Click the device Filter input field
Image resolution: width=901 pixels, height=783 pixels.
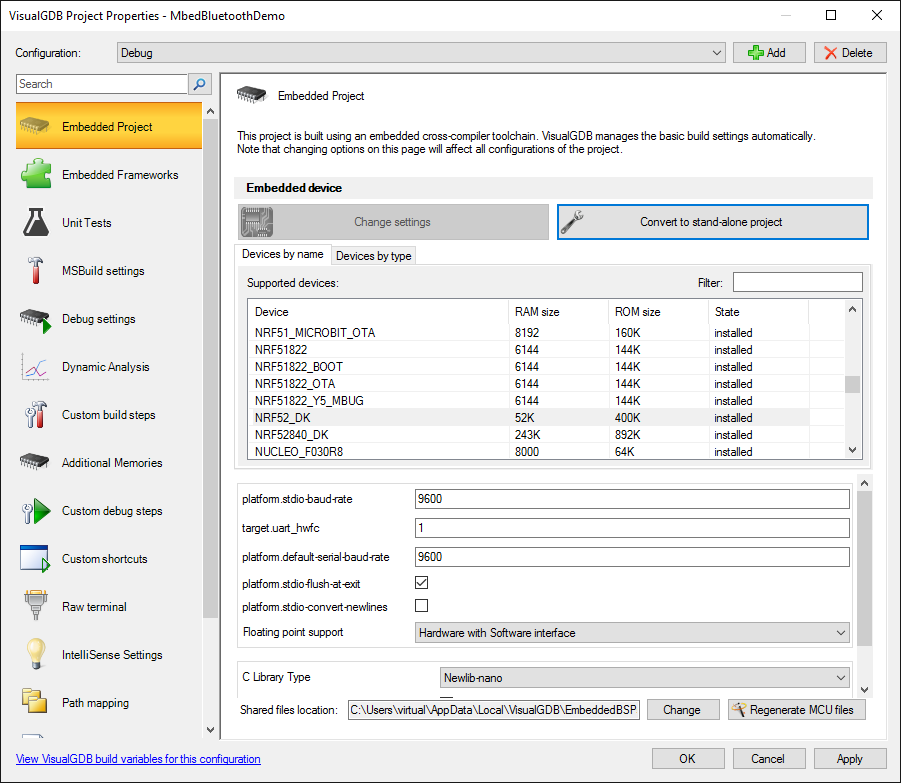(798, 282)
